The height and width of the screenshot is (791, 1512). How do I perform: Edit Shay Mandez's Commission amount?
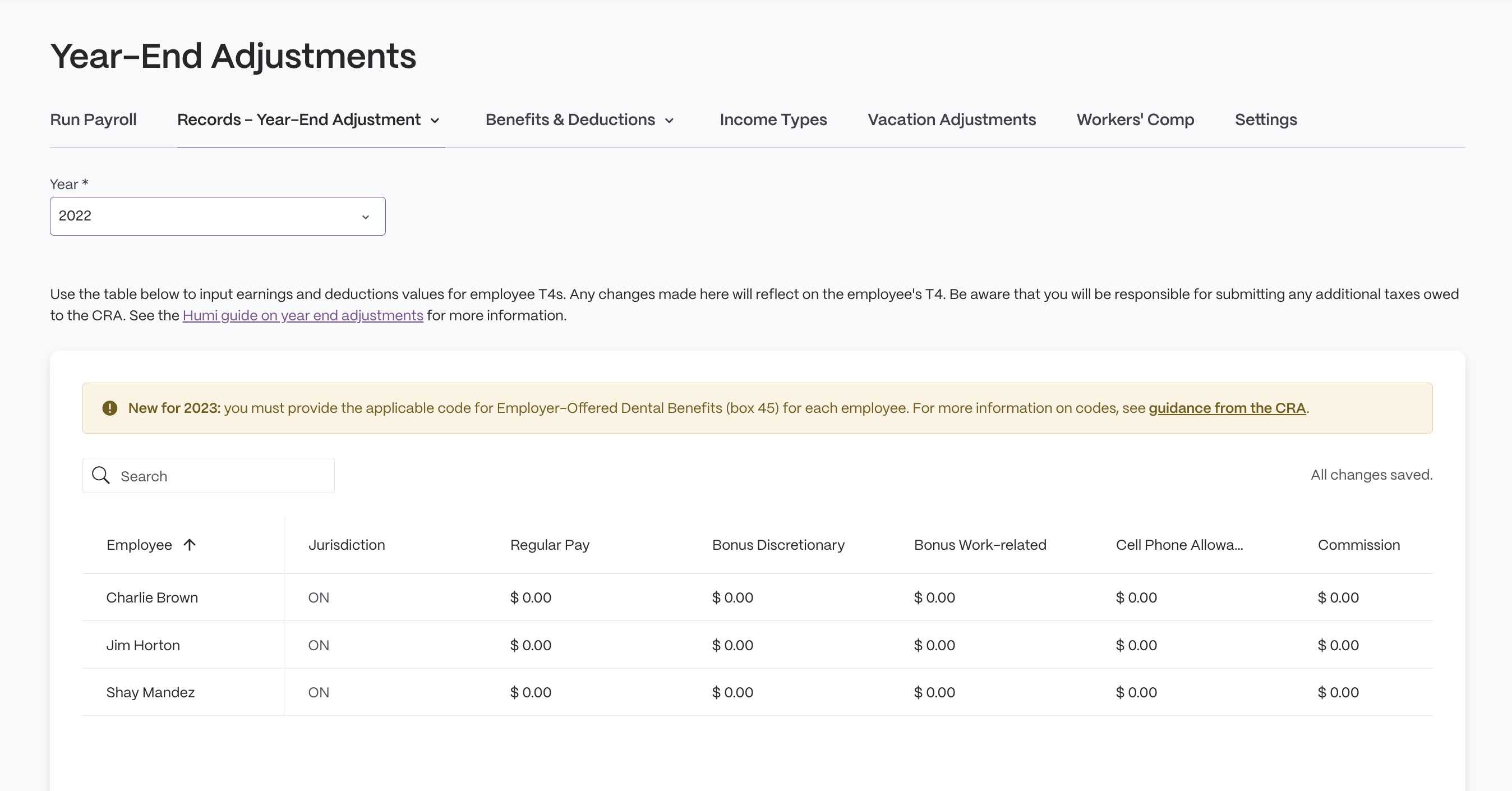point(1338,692)
